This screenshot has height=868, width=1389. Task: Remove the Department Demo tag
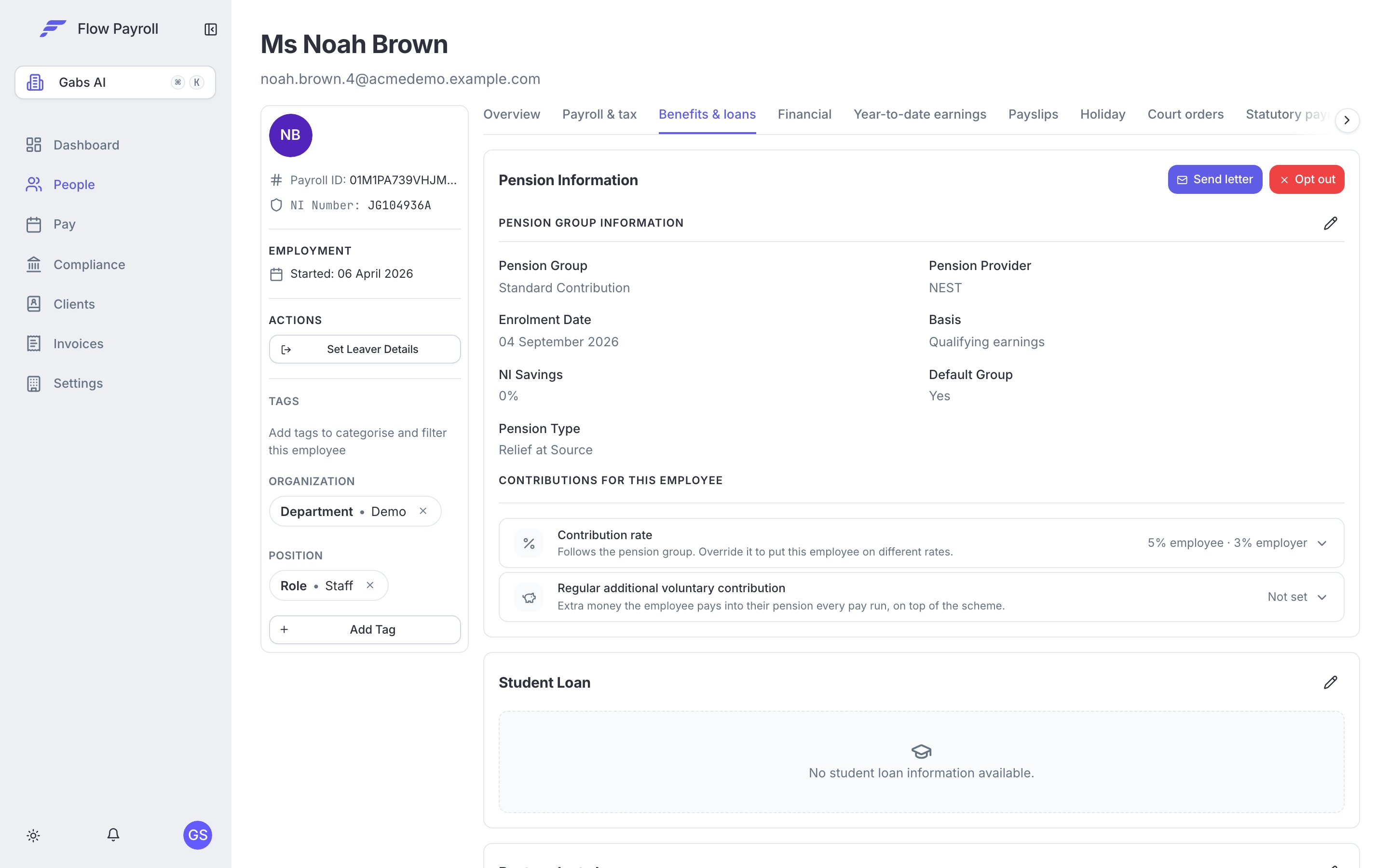click(423, 511)
